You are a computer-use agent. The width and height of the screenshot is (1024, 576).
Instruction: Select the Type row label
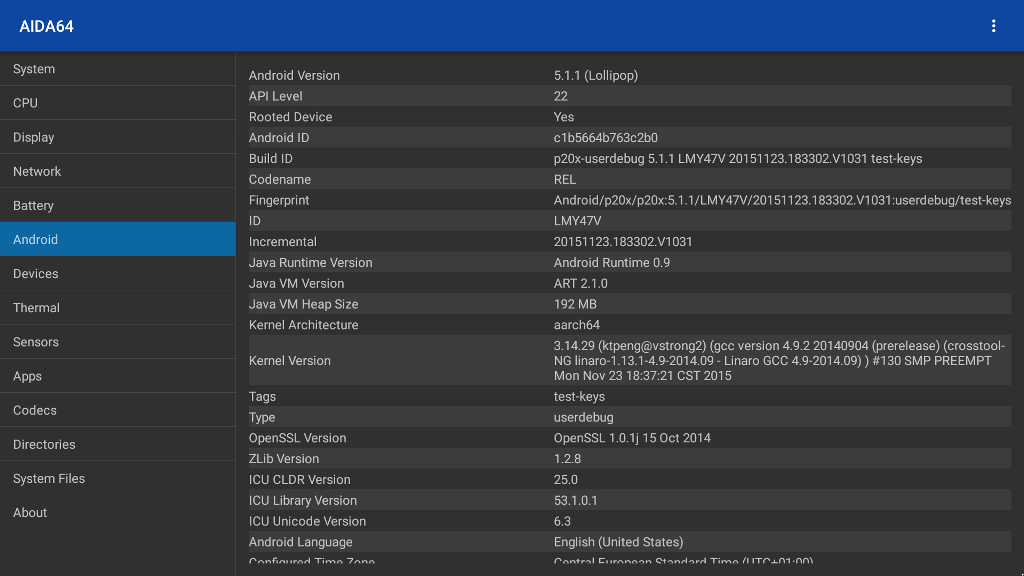point(262,417)
